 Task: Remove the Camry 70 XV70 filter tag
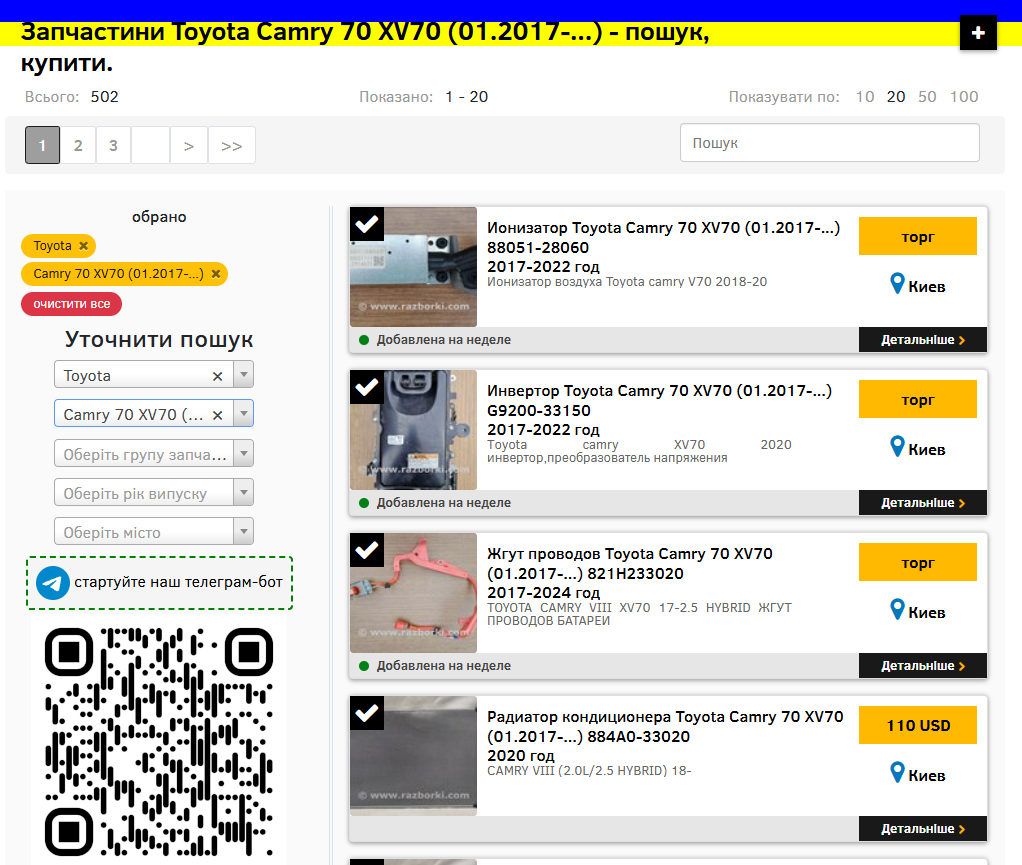216,274
